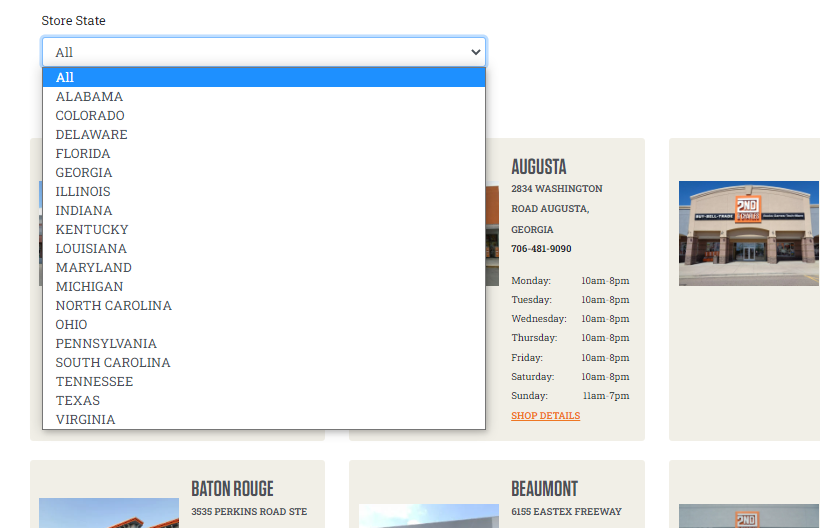Filter stores by PENNSYLVANIA
The height and width of the screenshot is (528, 820).
click(264, 343)
